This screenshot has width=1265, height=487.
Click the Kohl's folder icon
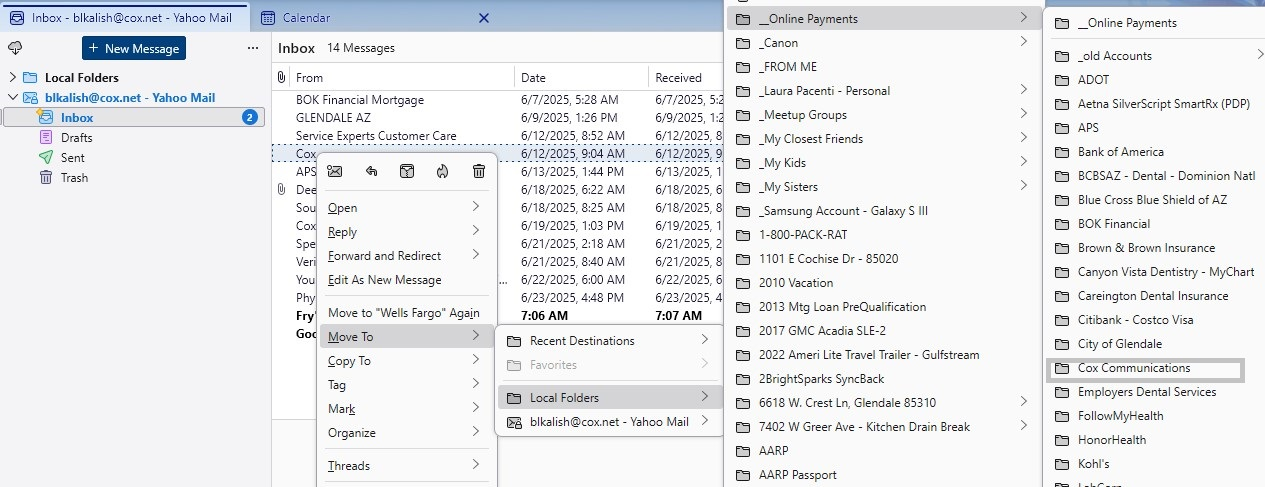point(1061,464)
